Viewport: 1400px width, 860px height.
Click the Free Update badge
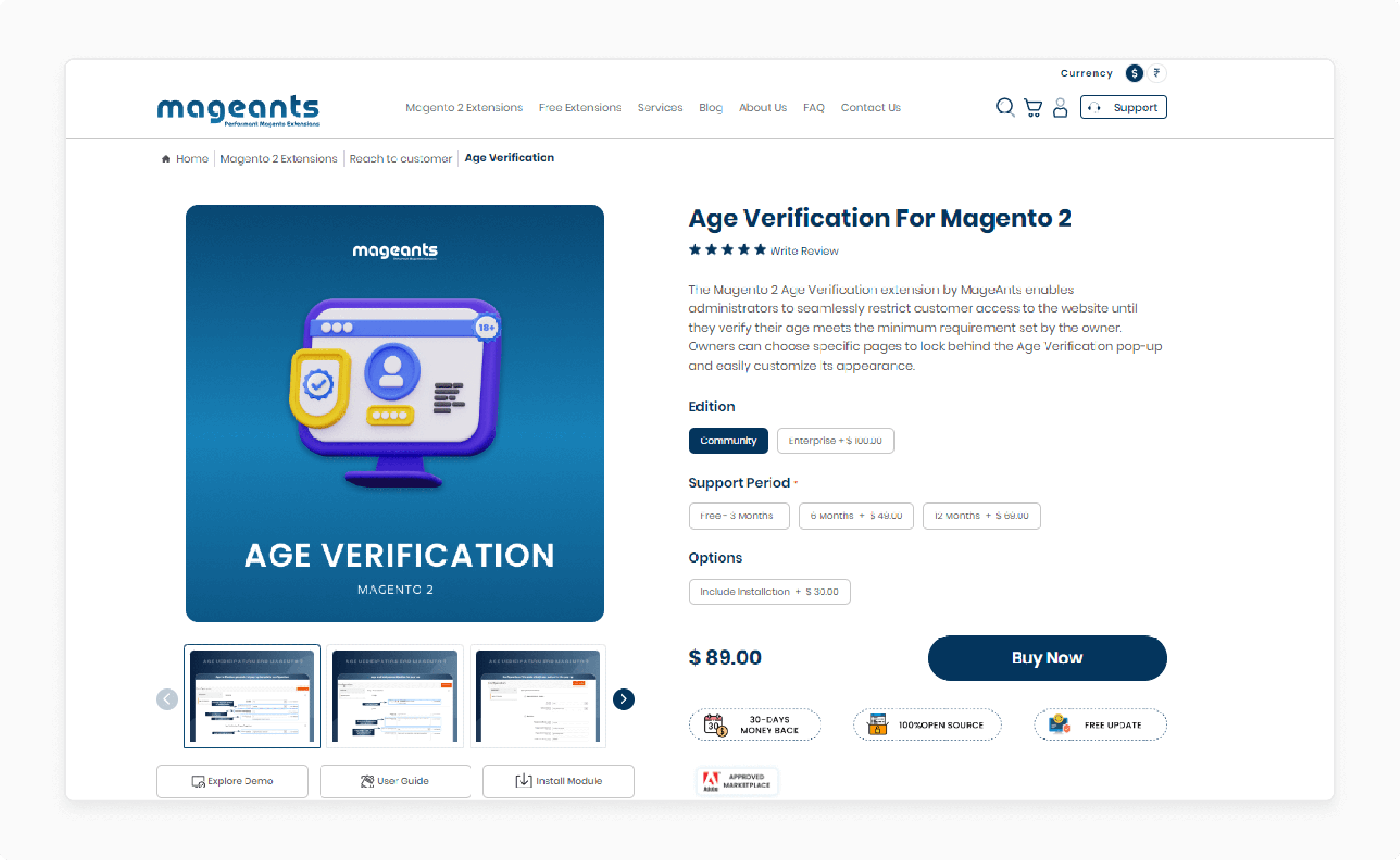pyautogui.click(x=1100, y=725)
